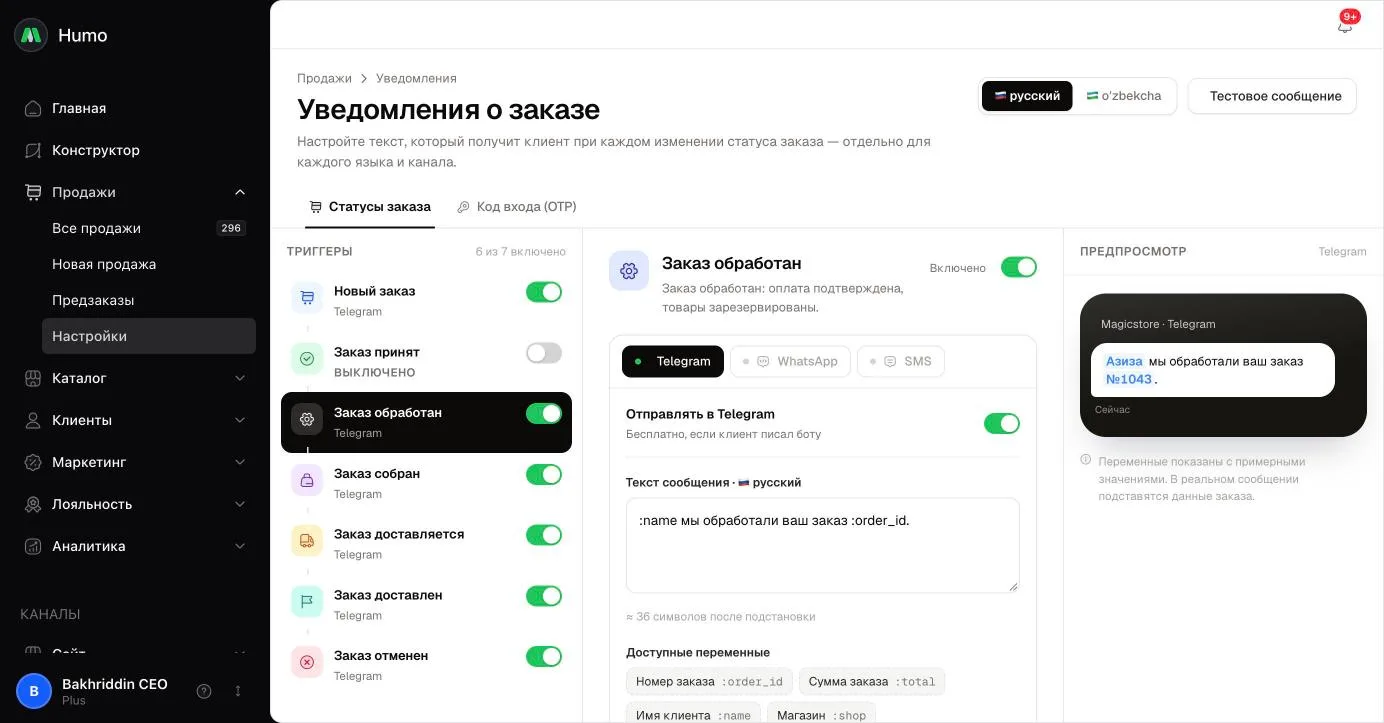This screenshot has height=723, width=1384.
Task: Click the checkmark icon for Заказ принят
Action: [x=307, y=358]
